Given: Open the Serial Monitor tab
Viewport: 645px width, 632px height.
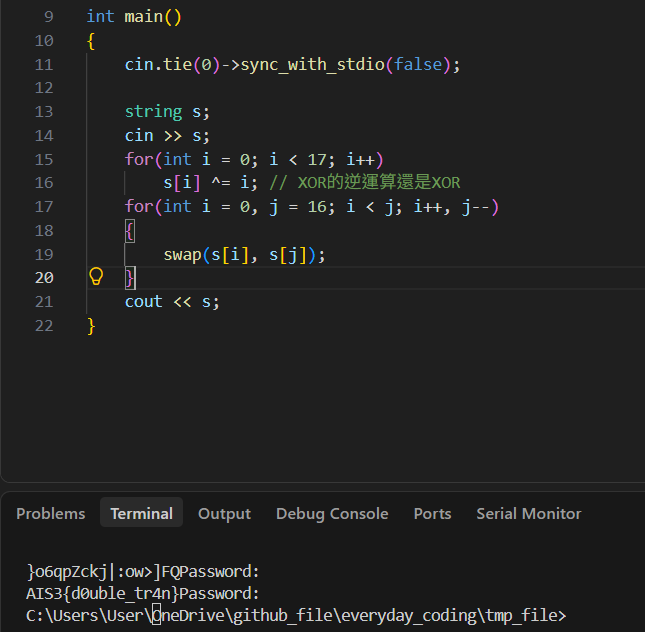Looking at the screenshot, I should [x=529, y=514].
